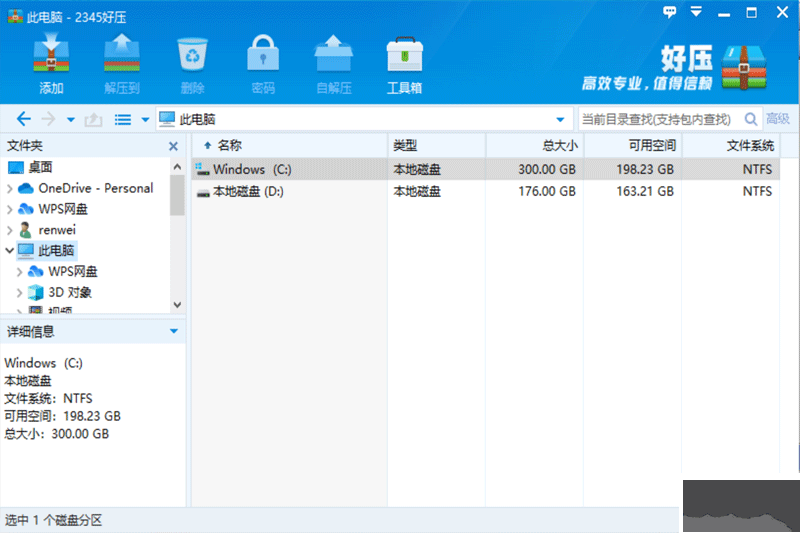Click the 198.23 GB cell in the C: row
800x533 pixels.
click(645, 169)
